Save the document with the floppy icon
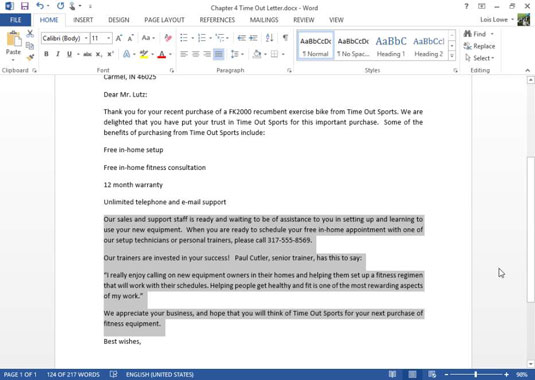The height and width of the screenshot is (380, 535). tap(25, 6)
